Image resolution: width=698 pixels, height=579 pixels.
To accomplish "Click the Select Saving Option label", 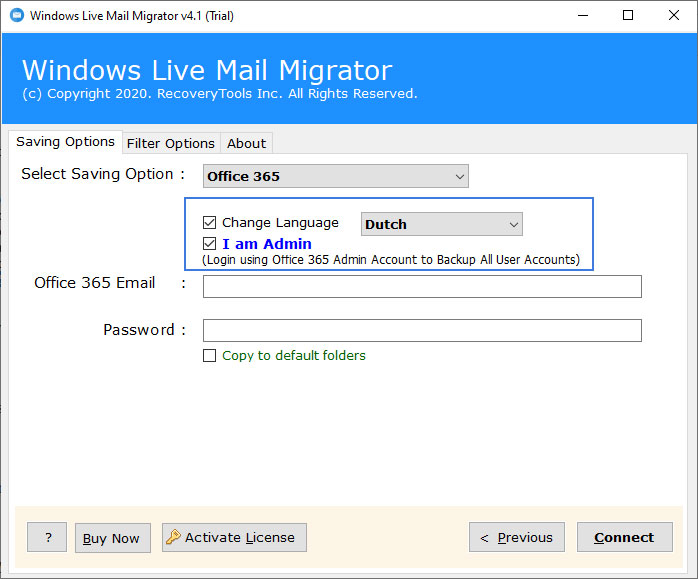I will pos(103,174).
